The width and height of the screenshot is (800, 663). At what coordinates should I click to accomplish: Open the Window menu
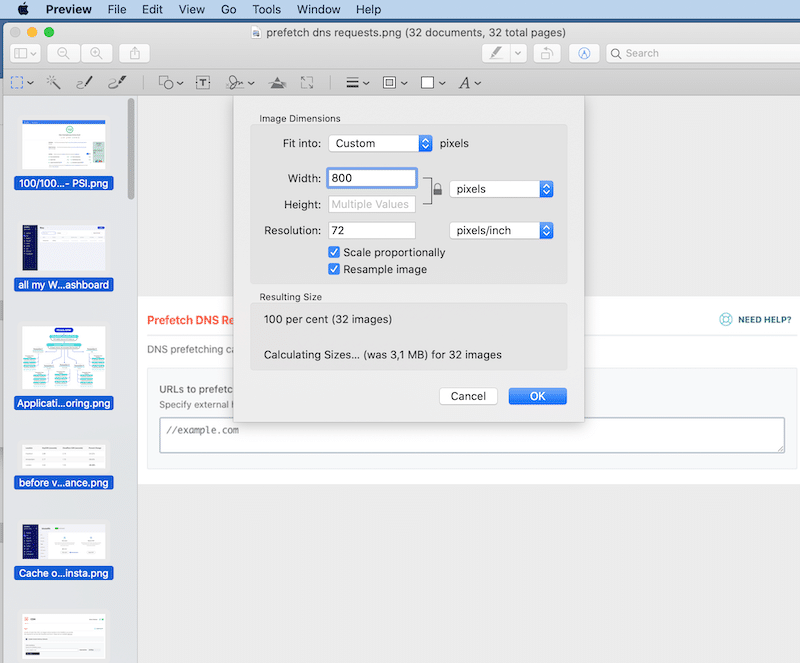318,9
